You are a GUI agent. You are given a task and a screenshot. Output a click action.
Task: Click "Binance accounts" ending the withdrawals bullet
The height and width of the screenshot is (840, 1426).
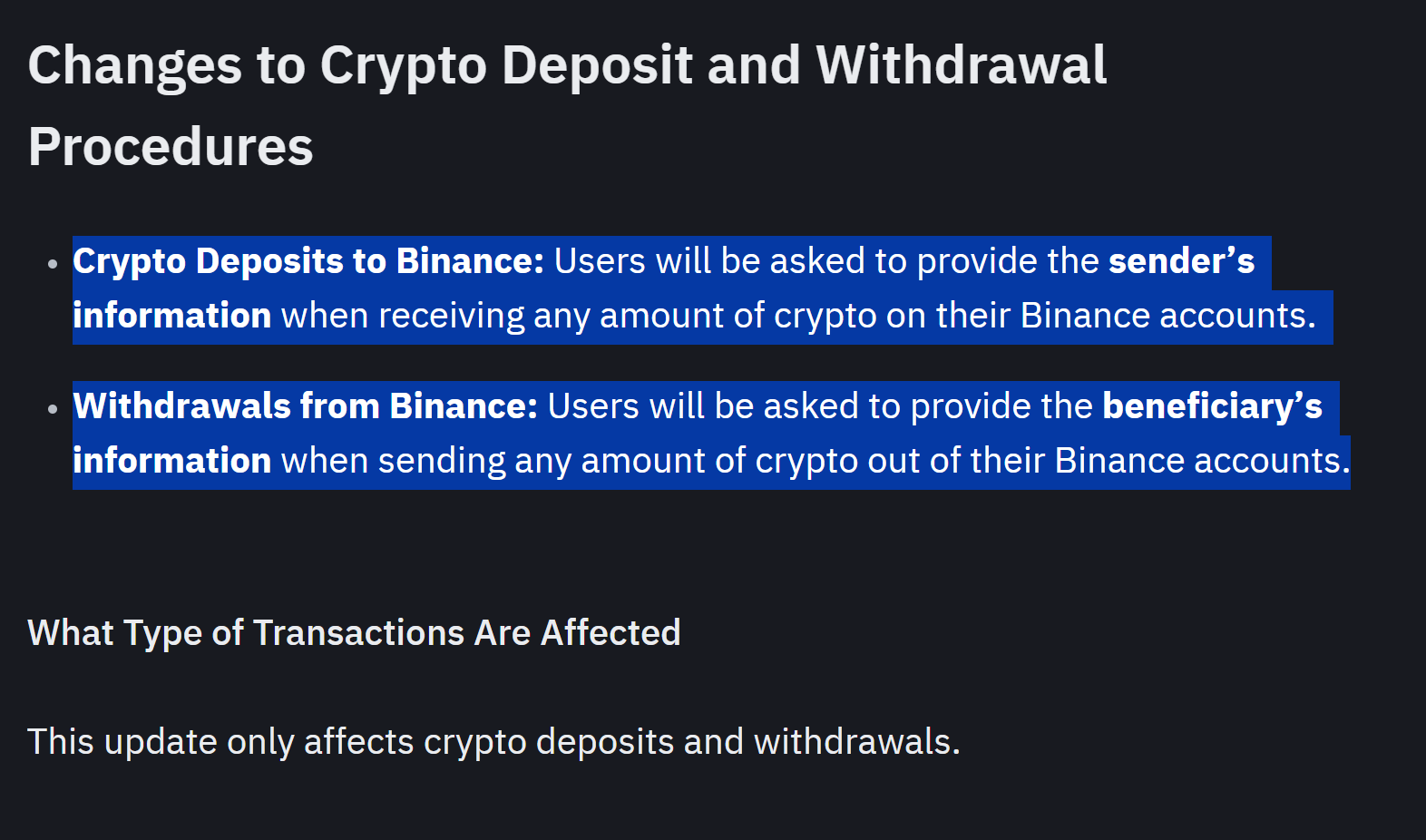[1199, 461]
